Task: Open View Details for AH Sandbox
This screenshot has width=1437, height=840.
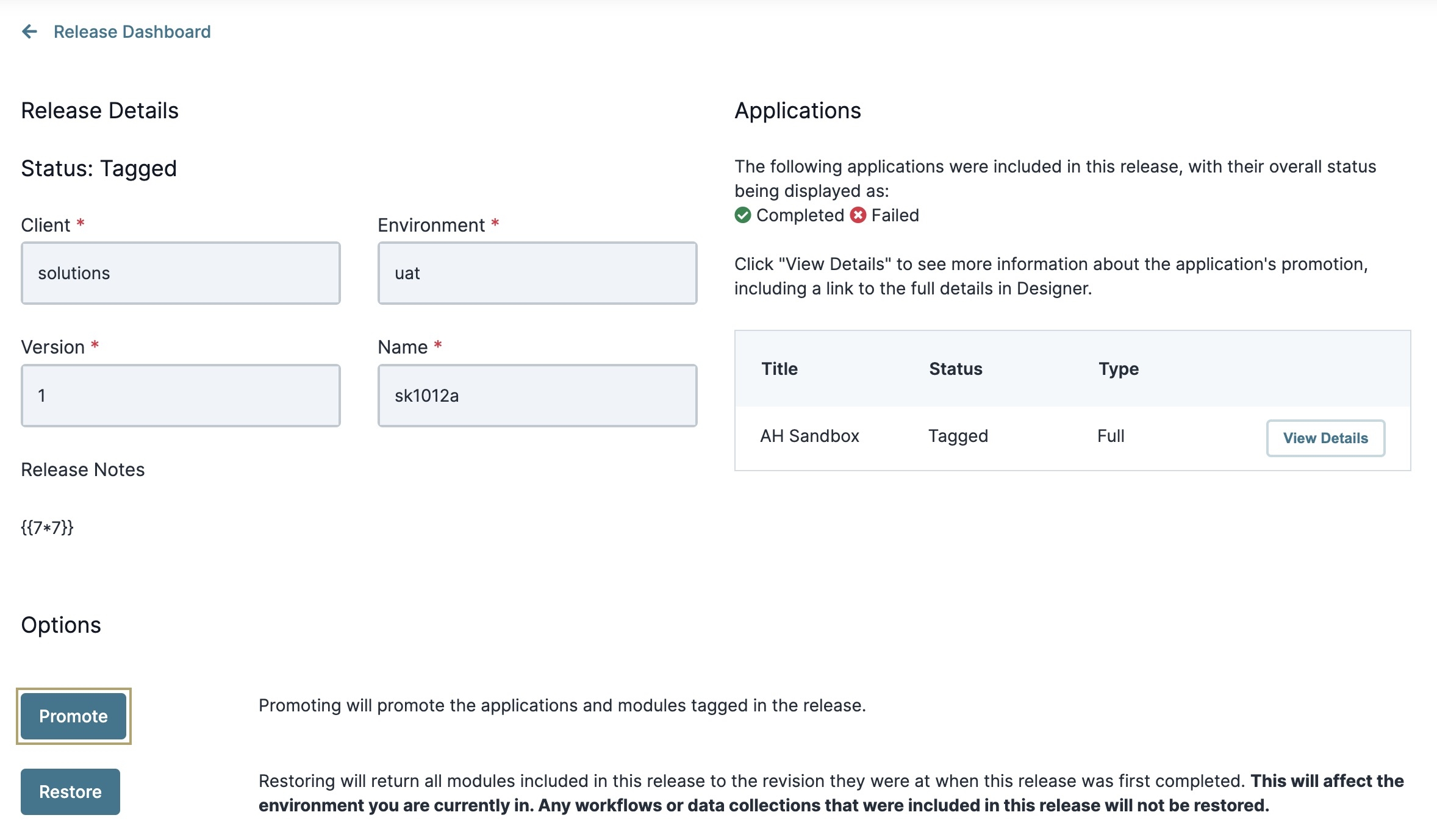Action: [x=1325, y=438]
